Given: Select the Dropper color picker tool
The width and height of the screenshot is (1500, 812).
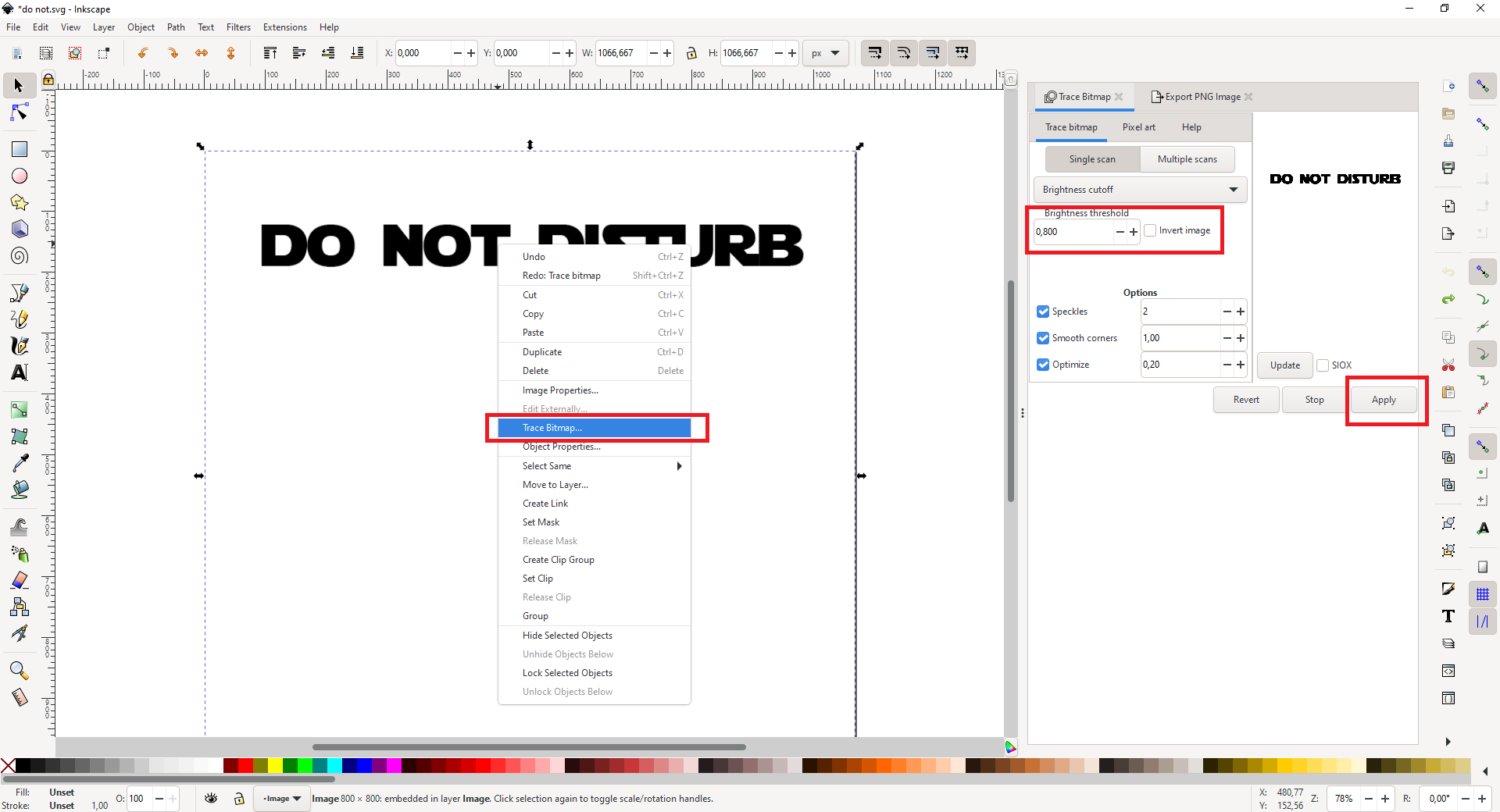Looking at the screenshot, I should tap(19, 462).
